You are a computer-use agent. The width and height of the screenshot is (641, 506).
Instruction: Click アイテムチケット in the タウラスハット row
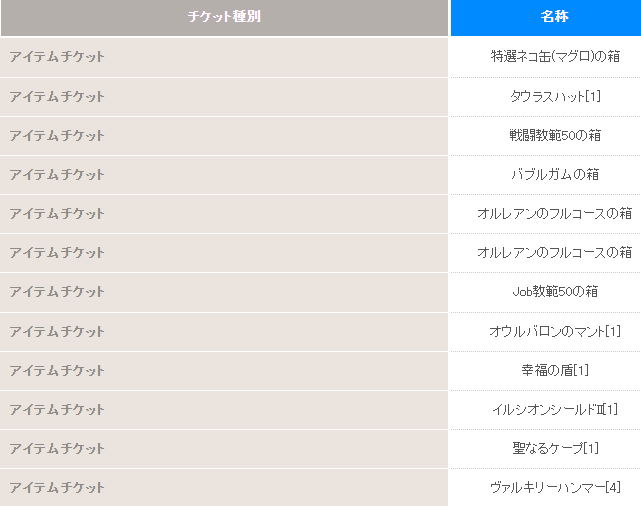[57, 96]
